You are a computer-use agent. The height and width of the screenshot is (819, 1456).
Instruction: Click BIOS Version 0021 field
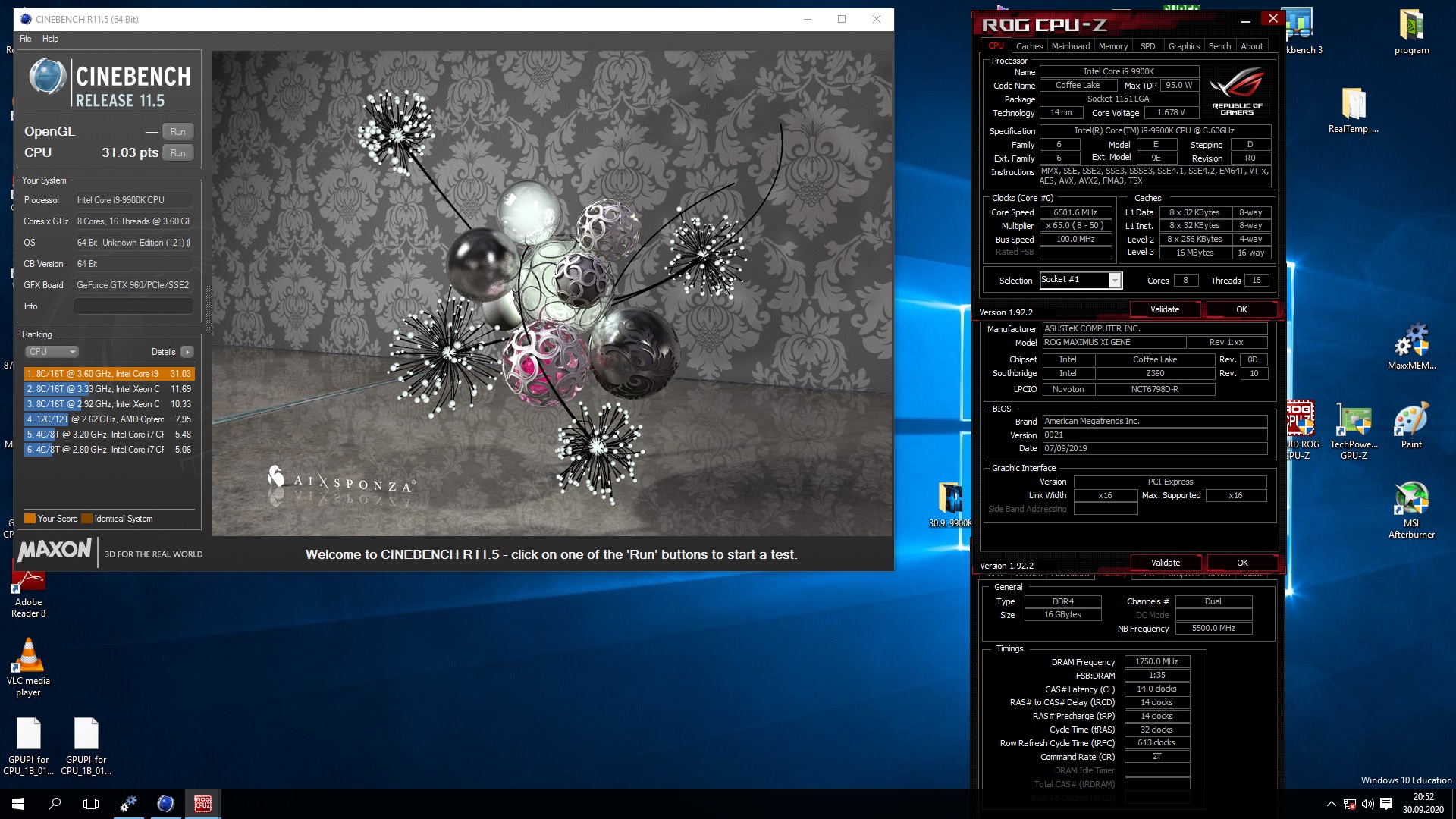[1154, 435]
